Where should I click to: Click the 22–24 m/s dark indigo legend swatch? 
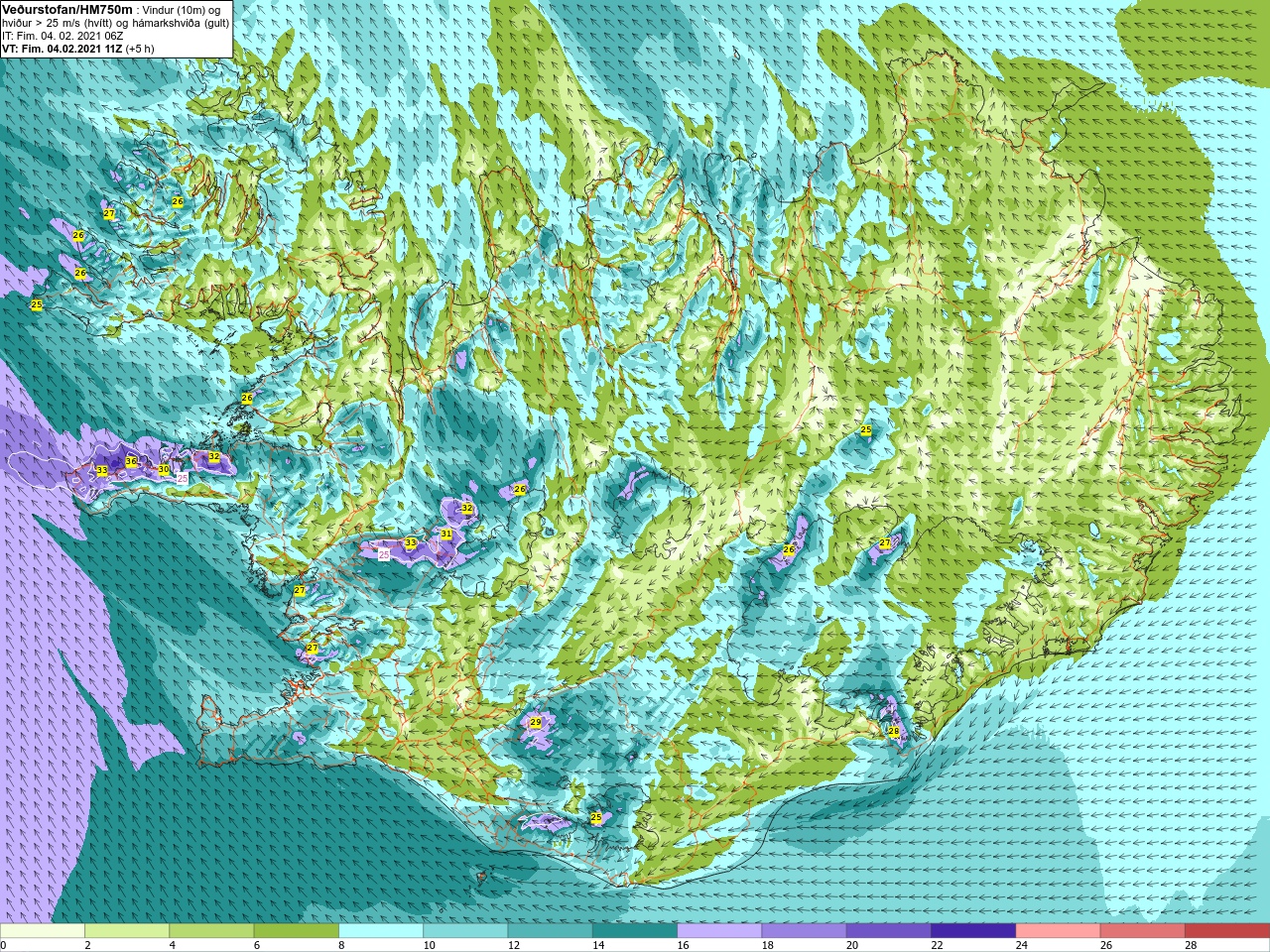pyautogui.click(x=973, y=931)
